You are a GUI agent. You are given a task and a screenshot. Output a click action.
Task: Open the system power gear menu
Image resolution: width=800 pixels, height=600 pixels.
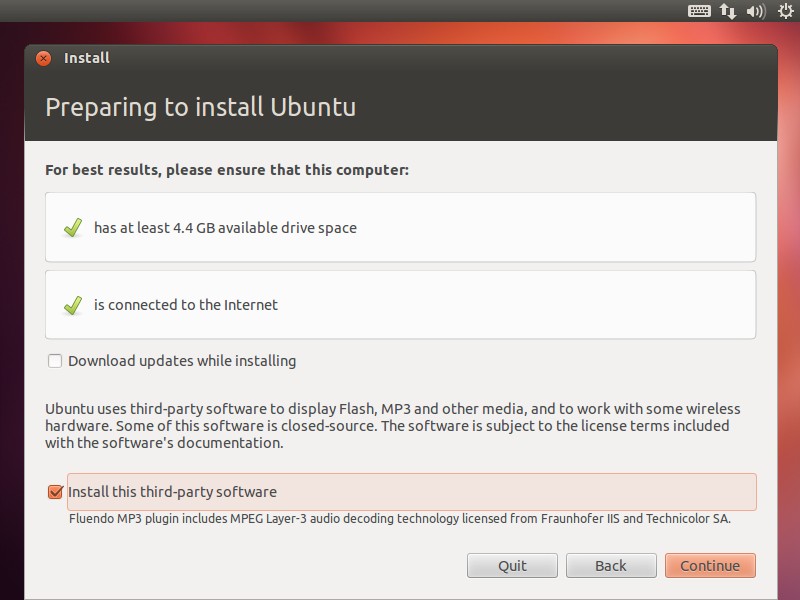pos(786,11)
